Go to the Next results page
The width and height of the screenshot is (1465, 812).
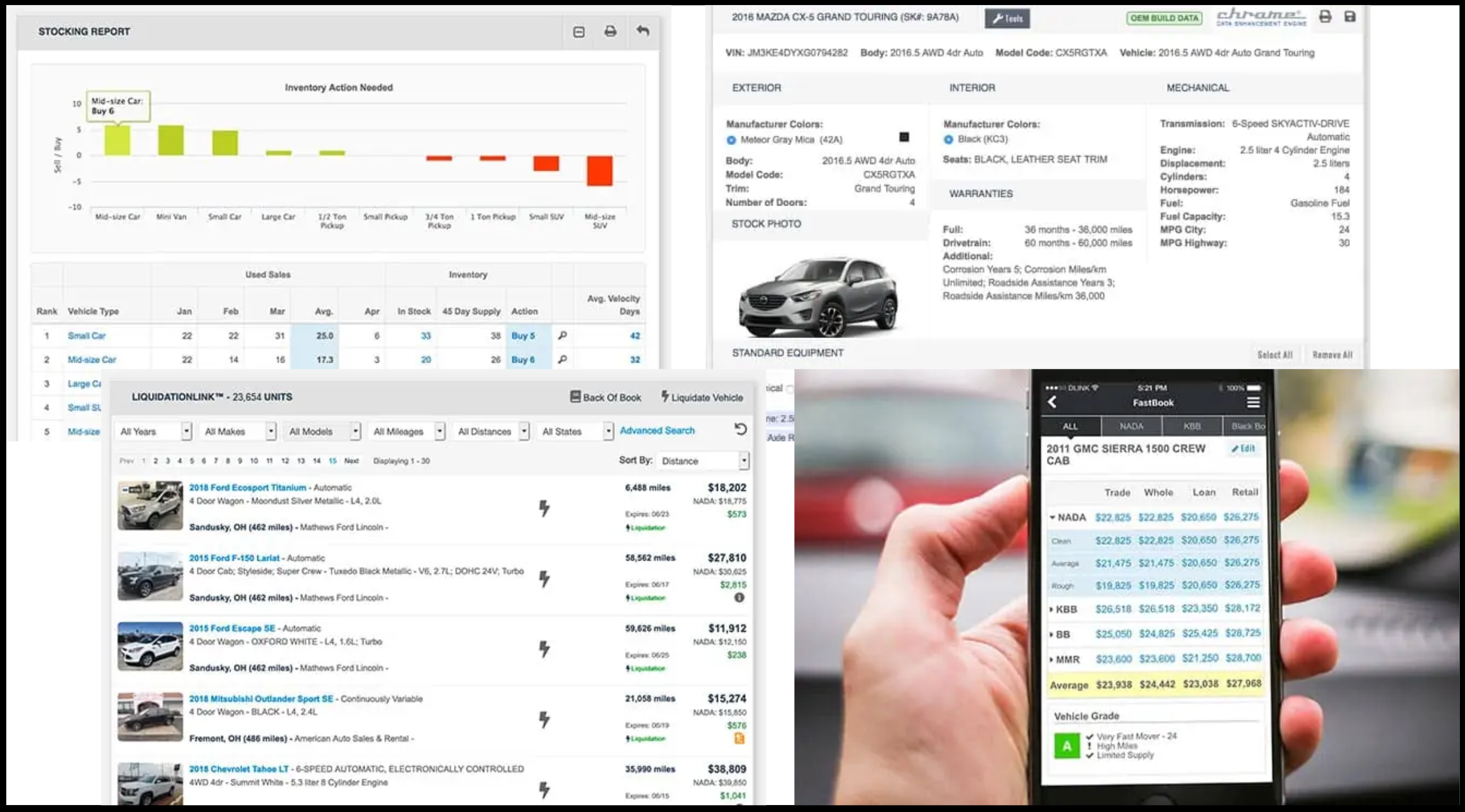[351, 461]
